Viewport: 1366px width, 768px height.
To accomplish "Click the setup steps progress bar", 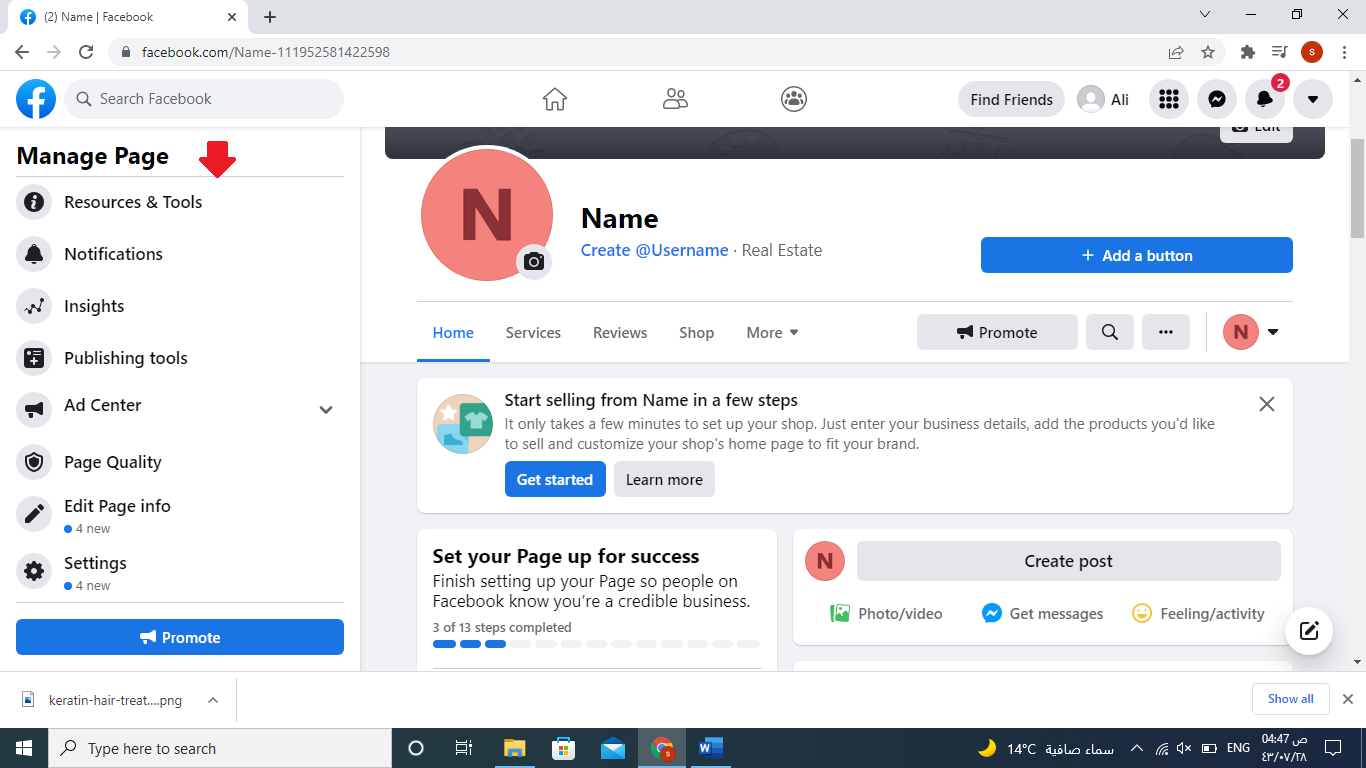I will 596,644.
